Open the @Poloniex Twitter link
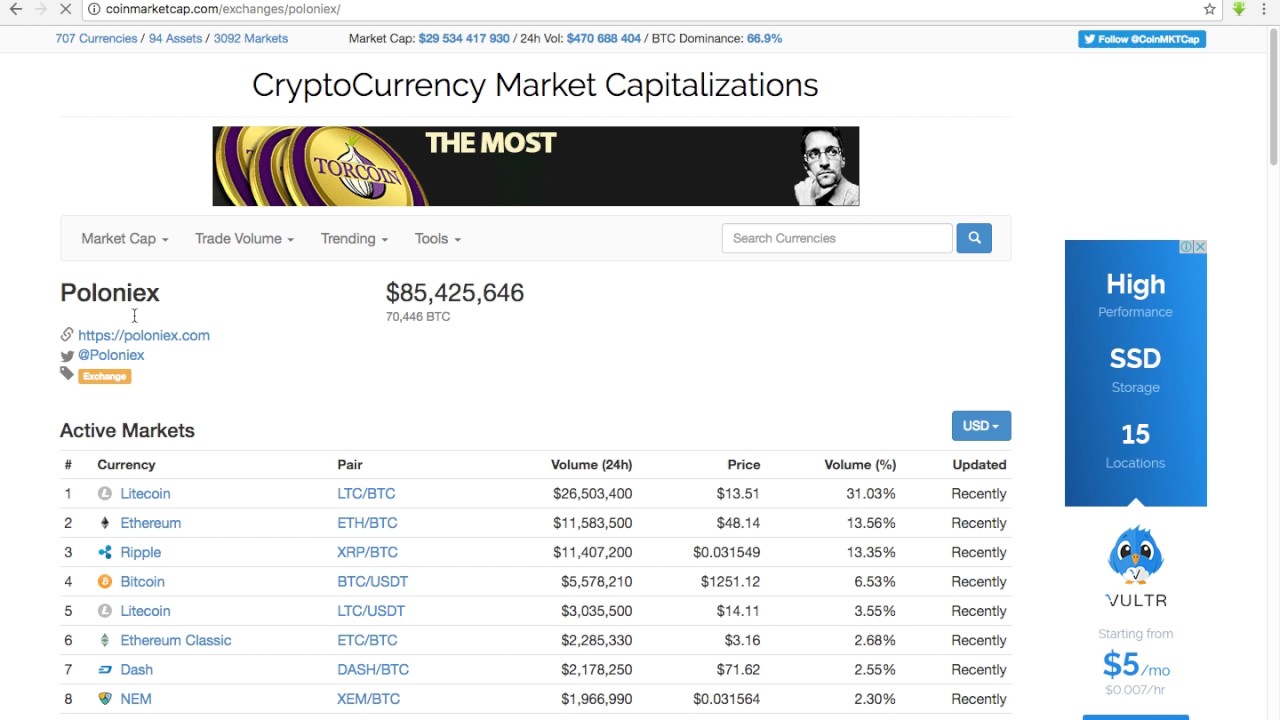Screen dimensions: 1280x720 pyautogui.click(x=111, y=355)
